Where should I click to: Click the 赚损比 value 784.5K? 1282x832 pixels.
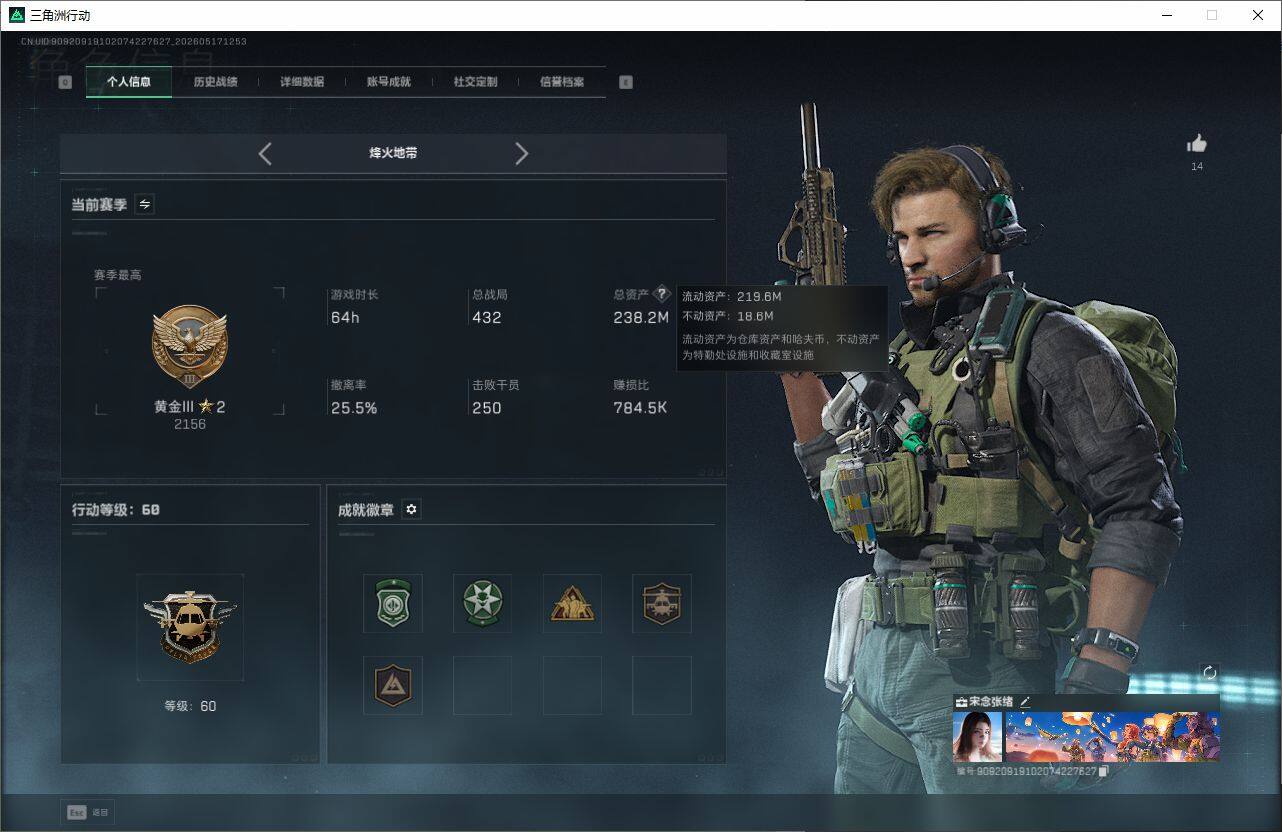(x=640, y=408)
